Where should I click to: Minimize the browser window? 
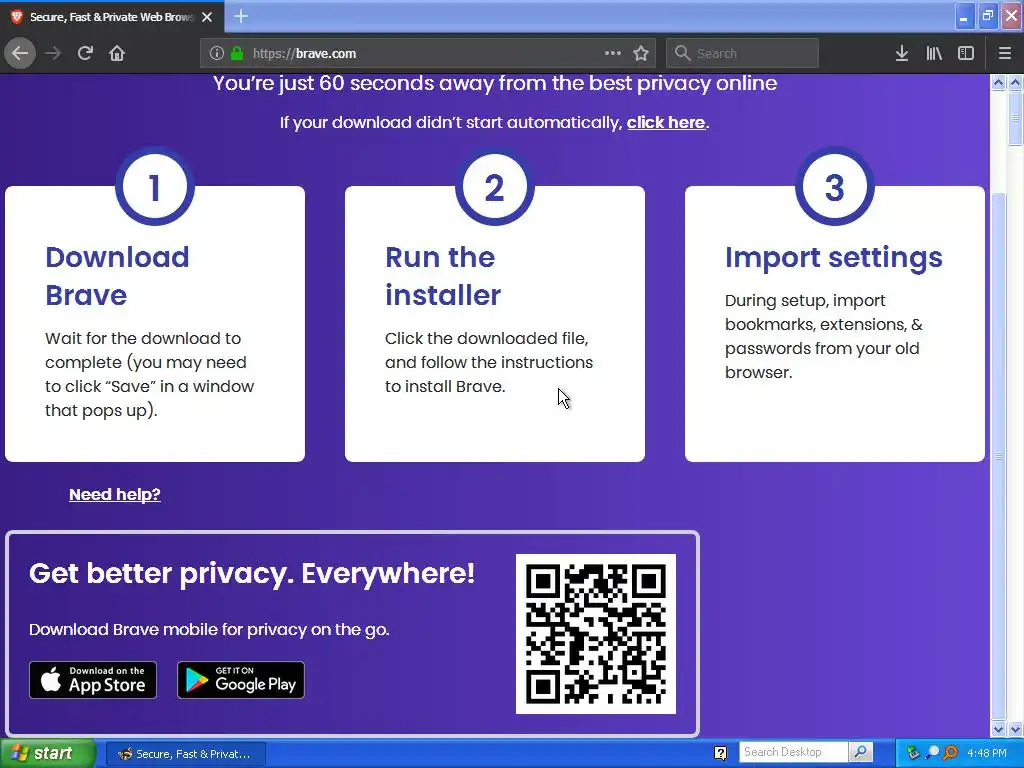(964, 16)
